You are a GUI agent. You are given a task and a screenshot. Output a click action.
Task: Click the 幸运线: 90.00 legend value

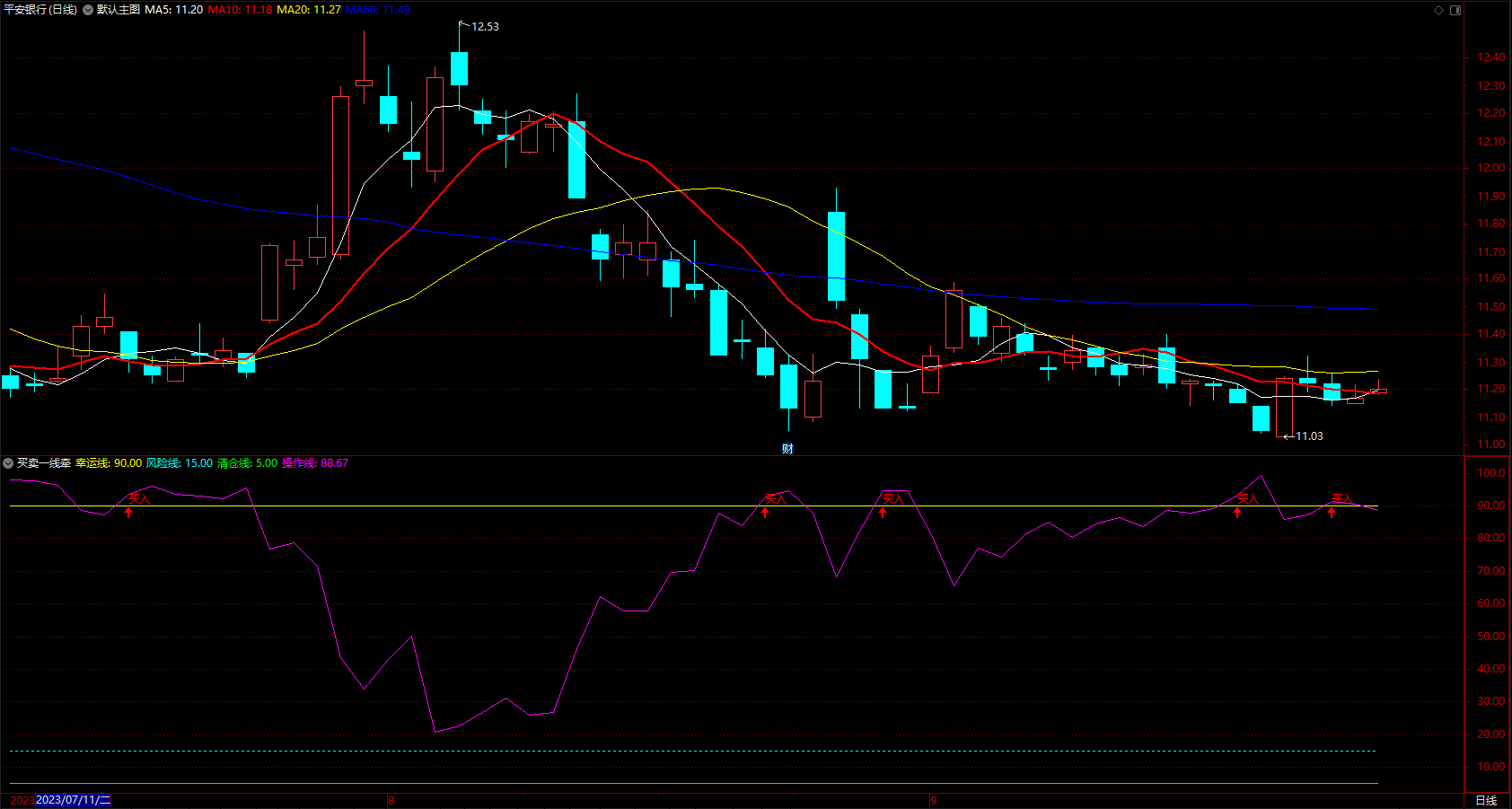[x=109, y=463]
